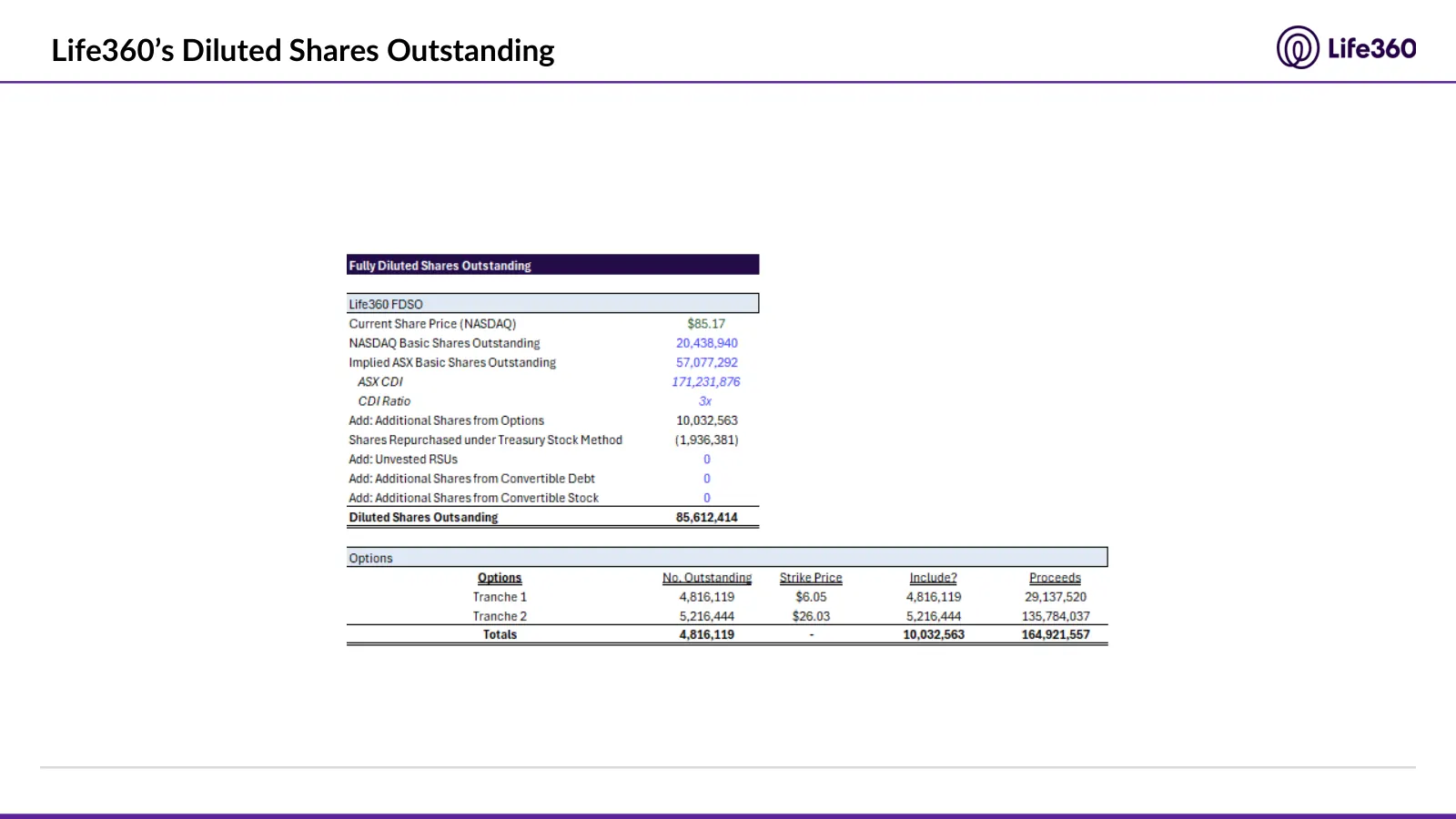Click the "No. Outstanding" column heading
Viewport: 1456px width, 819px height.
[707, 578]
